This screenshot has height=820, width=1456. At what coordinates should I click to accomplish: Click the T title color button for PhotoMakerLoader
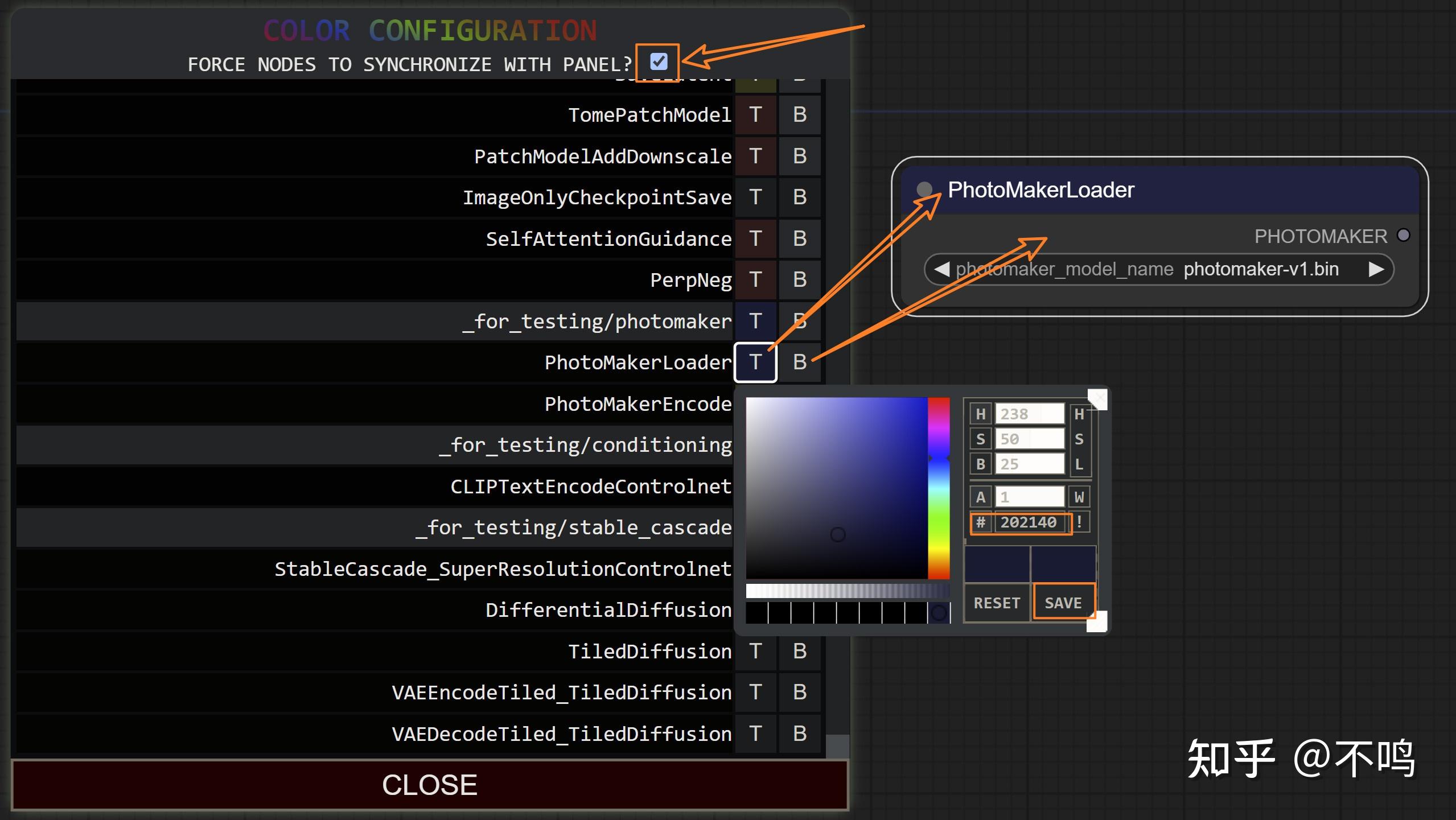(755, 362)
